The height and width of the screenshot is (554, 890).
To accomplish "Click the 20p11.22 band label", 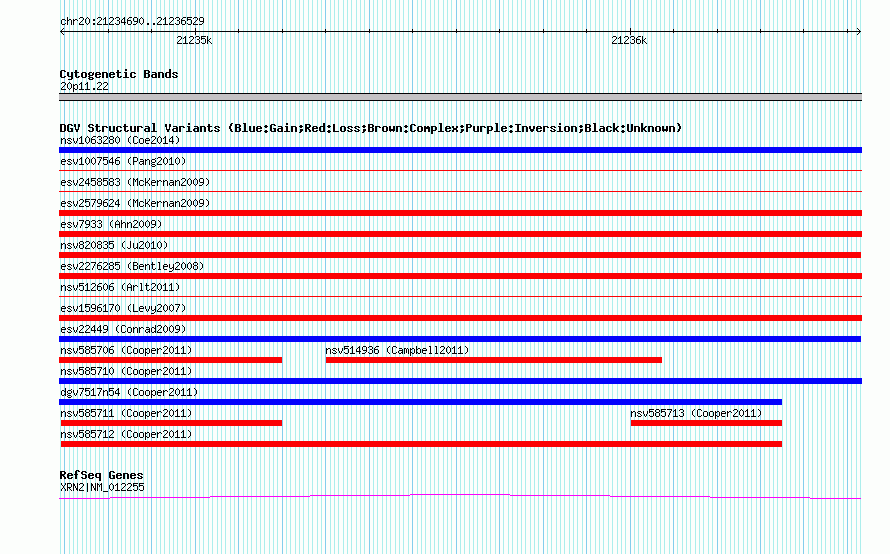I will tap(84, 86).
